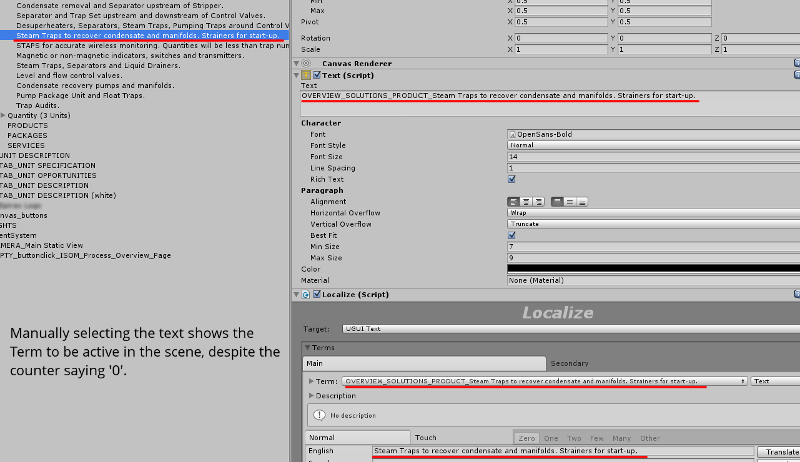Select the Zero plural form button

527,438
